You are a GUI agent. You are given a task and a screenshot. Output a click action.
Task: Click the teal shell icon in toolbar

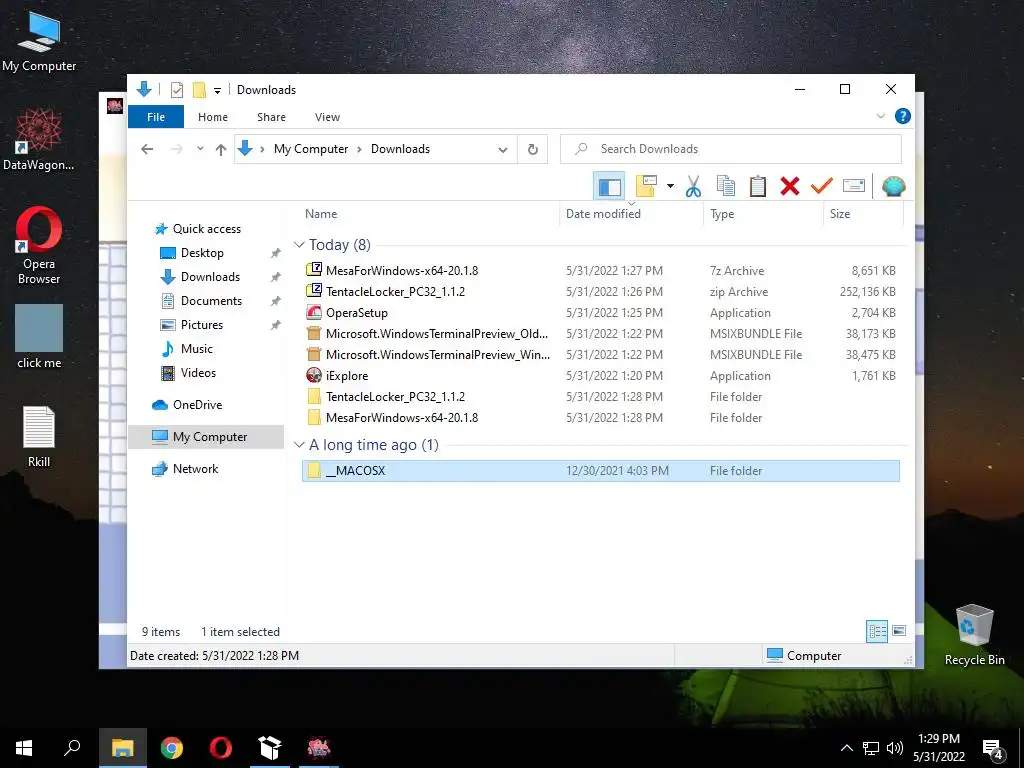(893, 187)
